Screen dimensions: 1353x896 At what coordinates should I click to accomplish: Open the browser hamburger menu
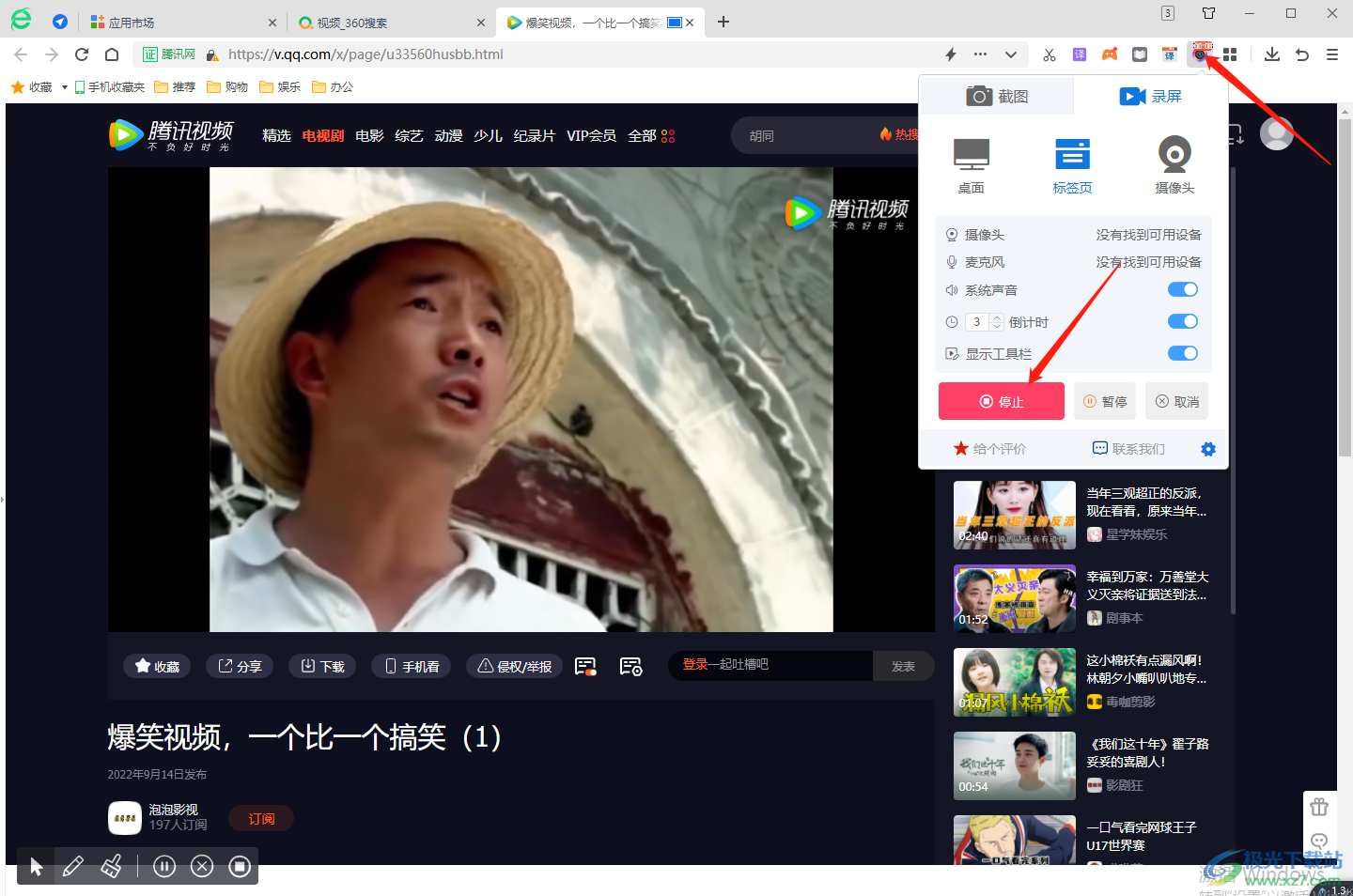[x=1332, y=54]
